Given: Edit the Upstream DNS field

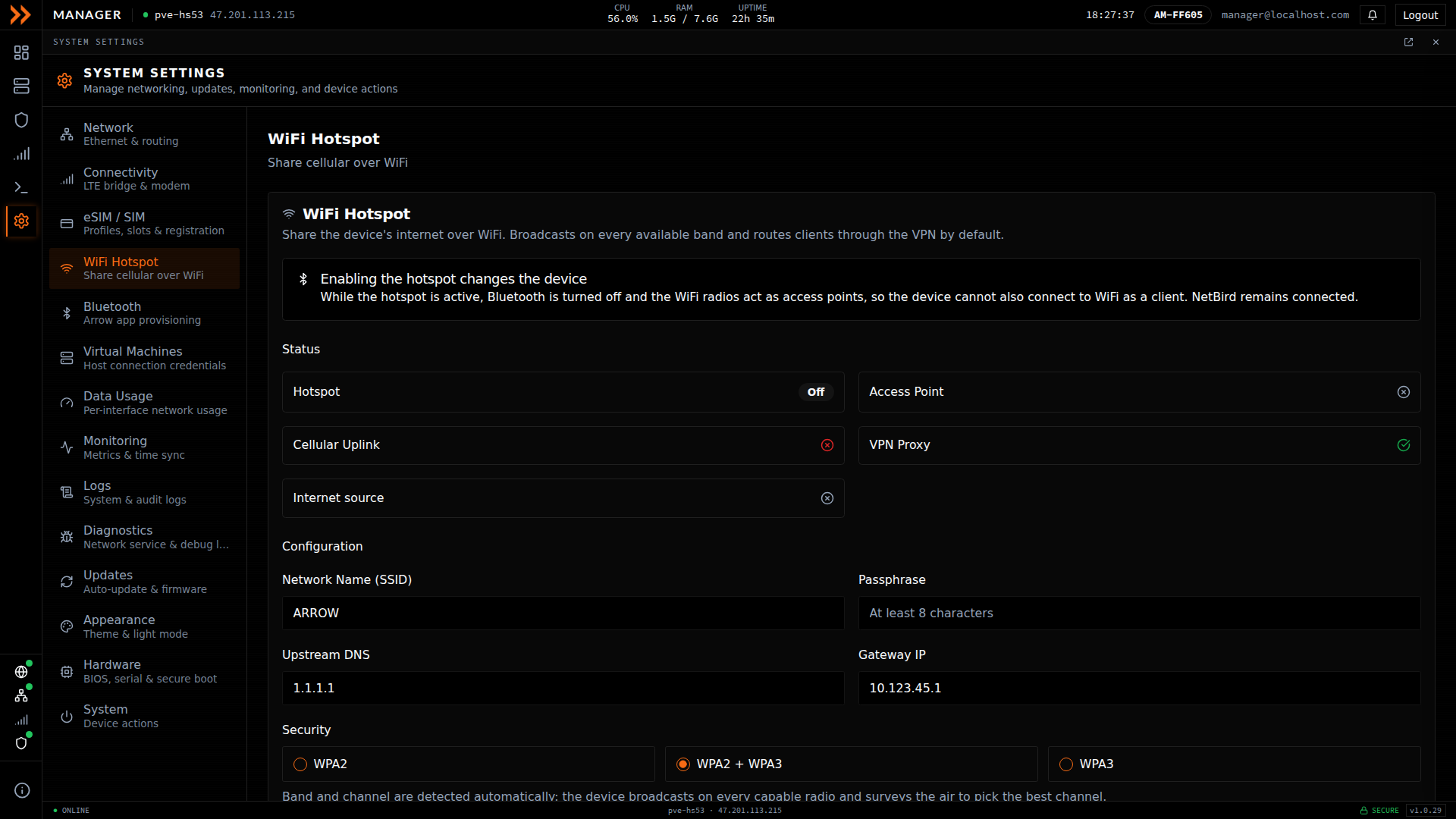Looking at the screenshot, I should 563,688.
